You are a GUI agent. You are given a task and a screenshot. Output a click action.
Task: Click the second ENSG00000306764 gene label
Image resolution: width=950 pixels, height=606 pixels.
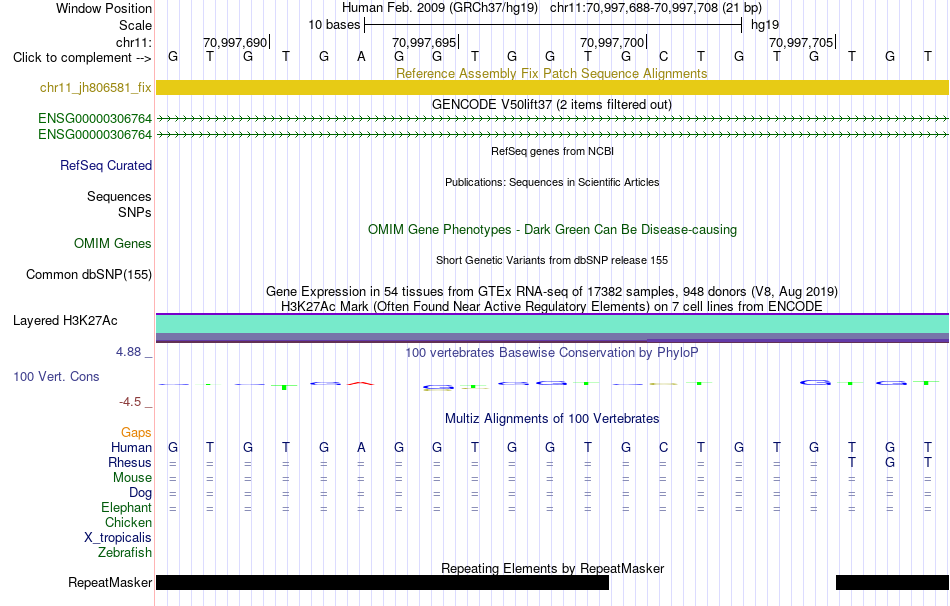(x=95, y=135)
